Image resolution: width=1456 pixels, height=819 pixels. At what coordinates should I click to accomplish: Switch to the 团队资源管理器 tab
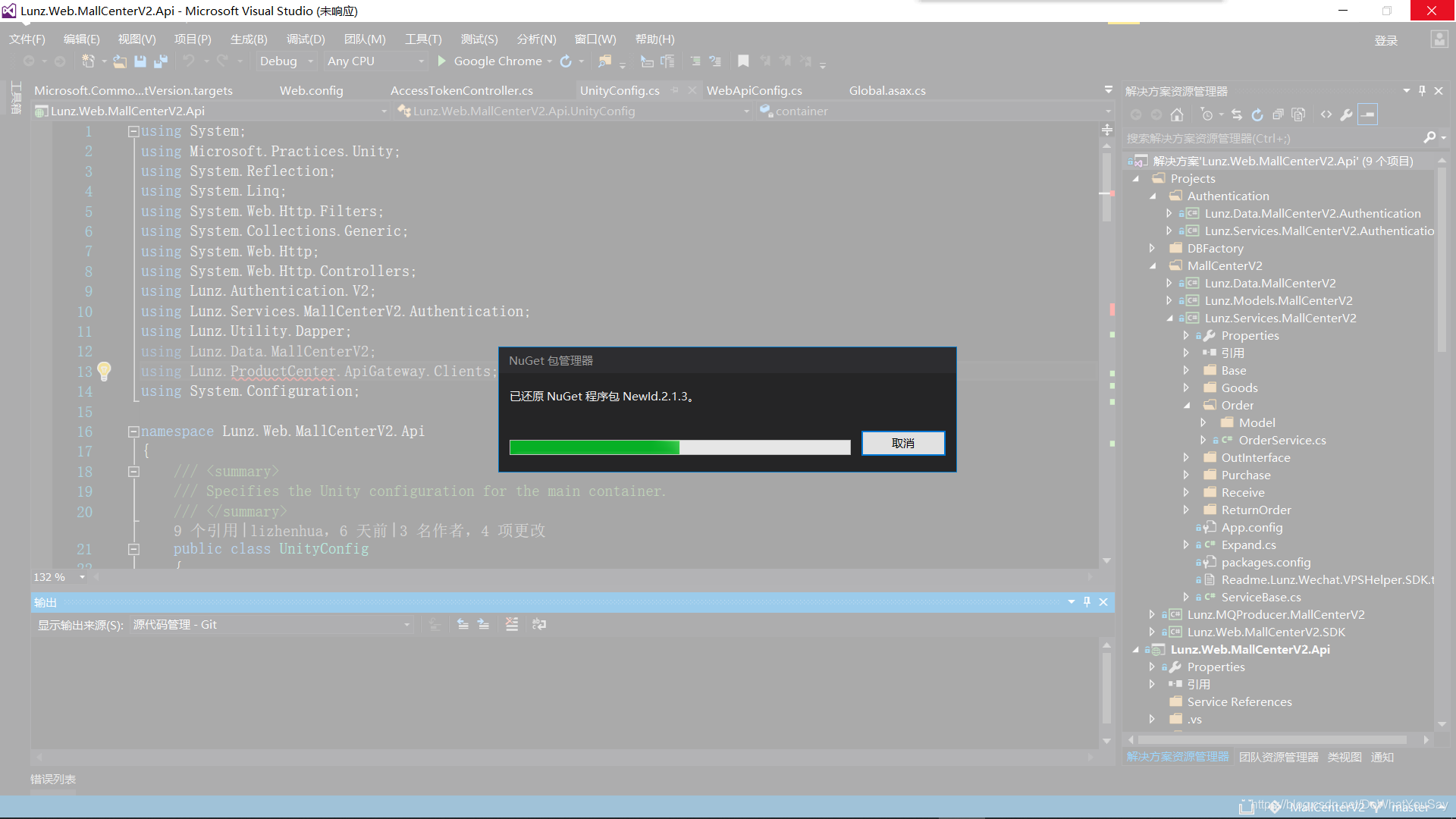(x=1279, y=757)
